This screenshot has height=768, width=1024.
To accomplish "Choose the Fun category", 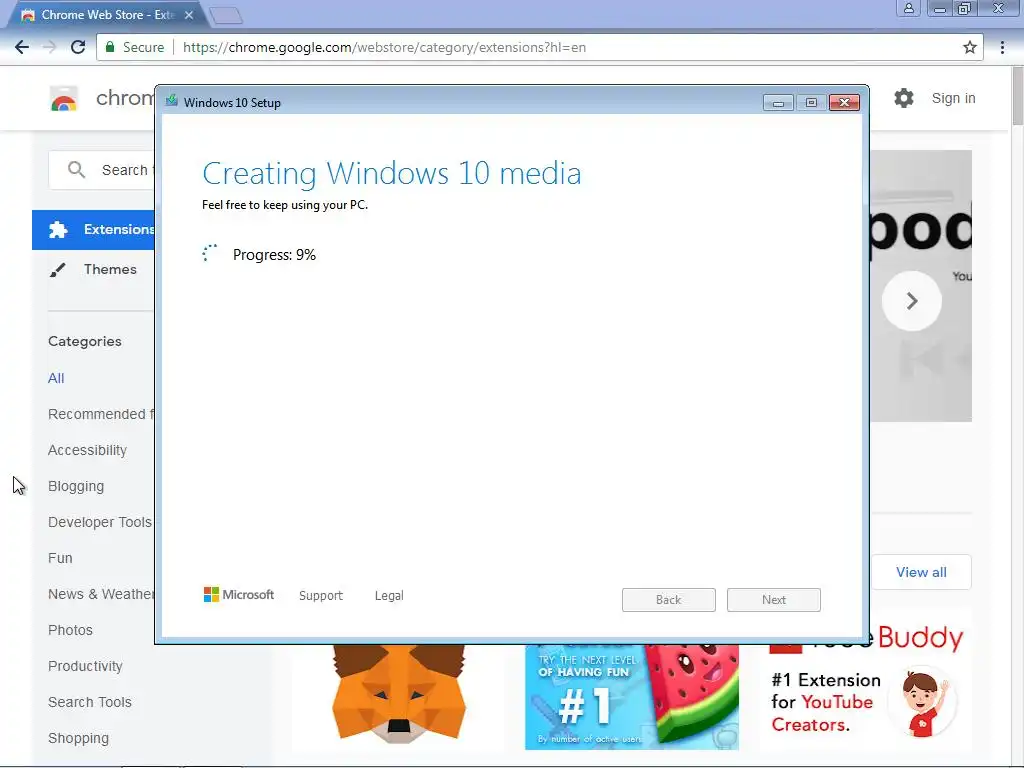I will (60, 558).
